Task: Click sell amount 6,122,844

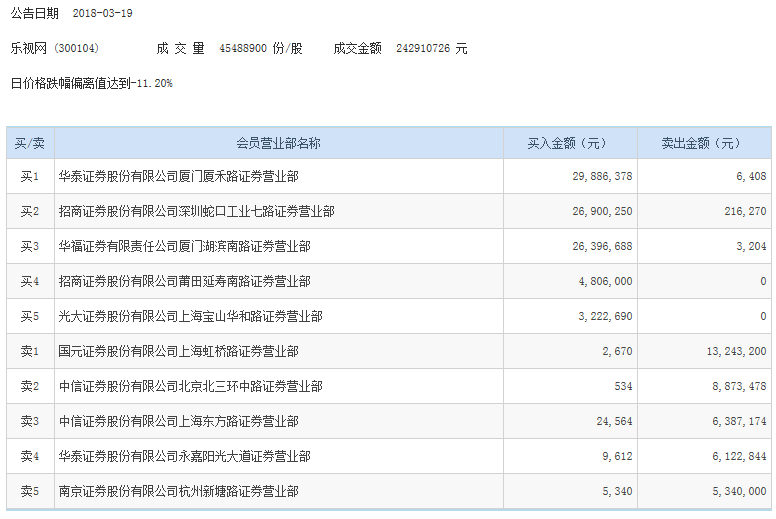Action: 739,456
